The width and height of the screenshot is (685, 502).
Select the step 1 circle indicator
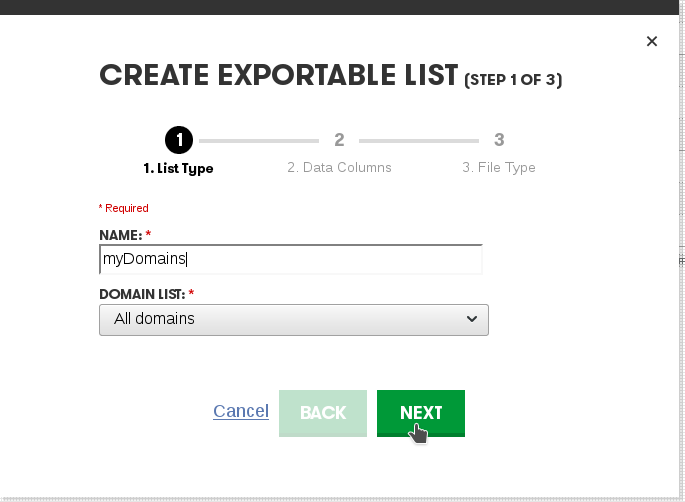[179, 140]
